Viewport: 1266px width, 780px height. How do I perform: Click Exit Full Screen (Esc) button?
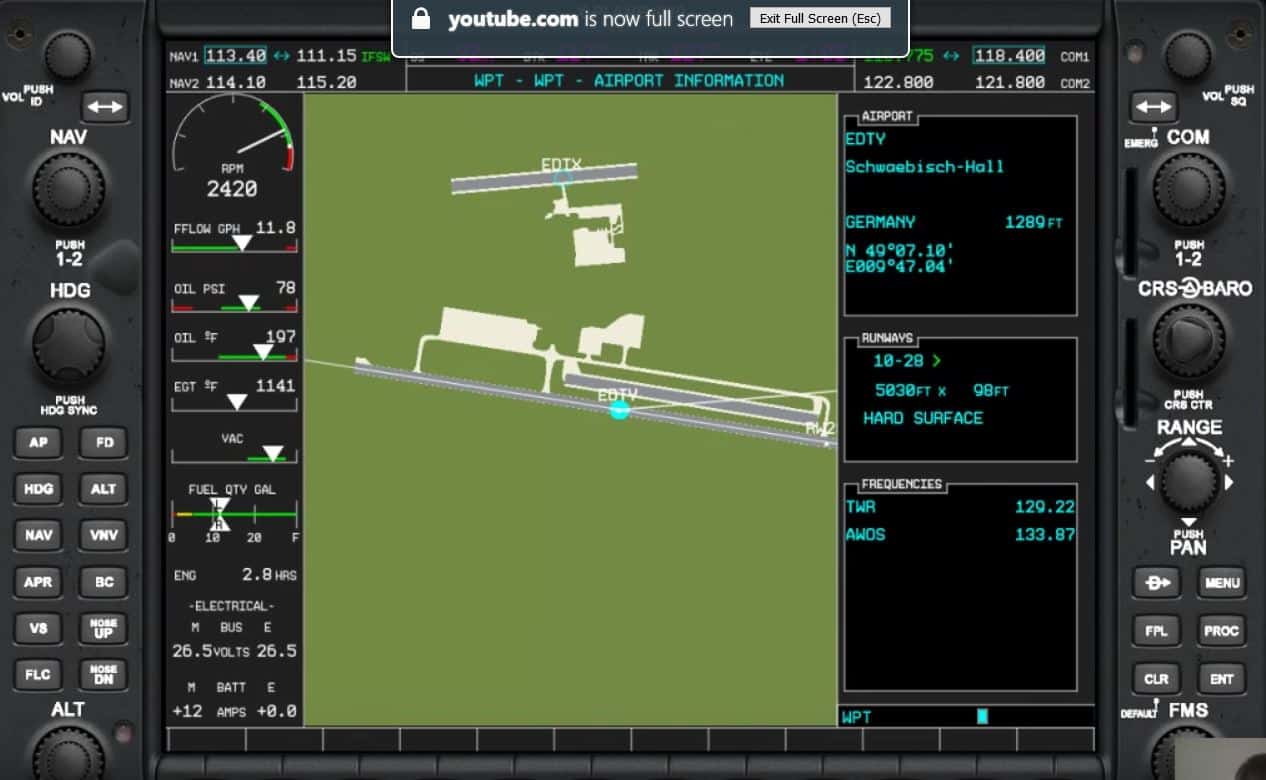(x=819, y=19)
